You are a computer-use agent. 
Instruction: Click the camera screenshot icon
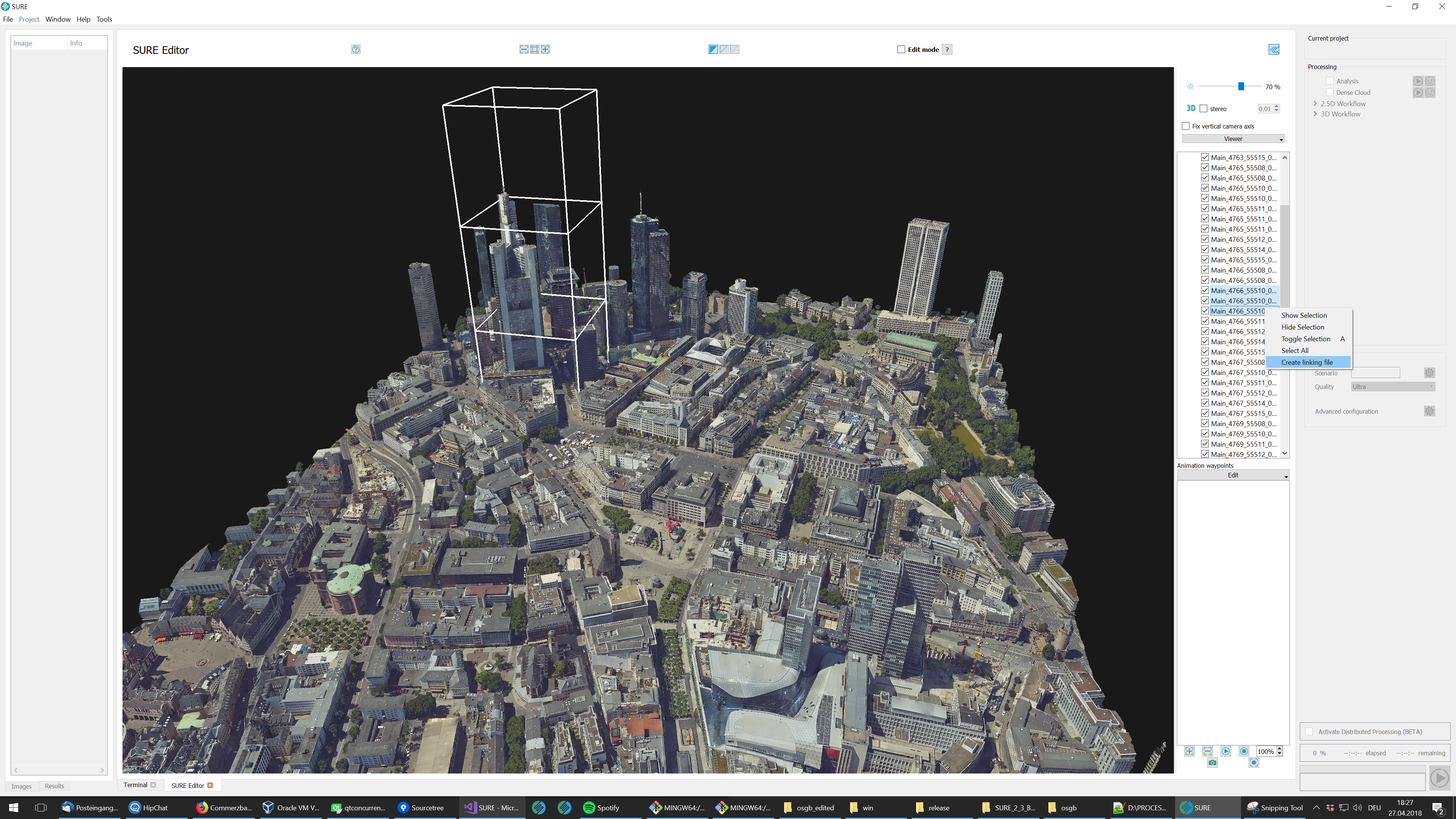click(1213, 763)
